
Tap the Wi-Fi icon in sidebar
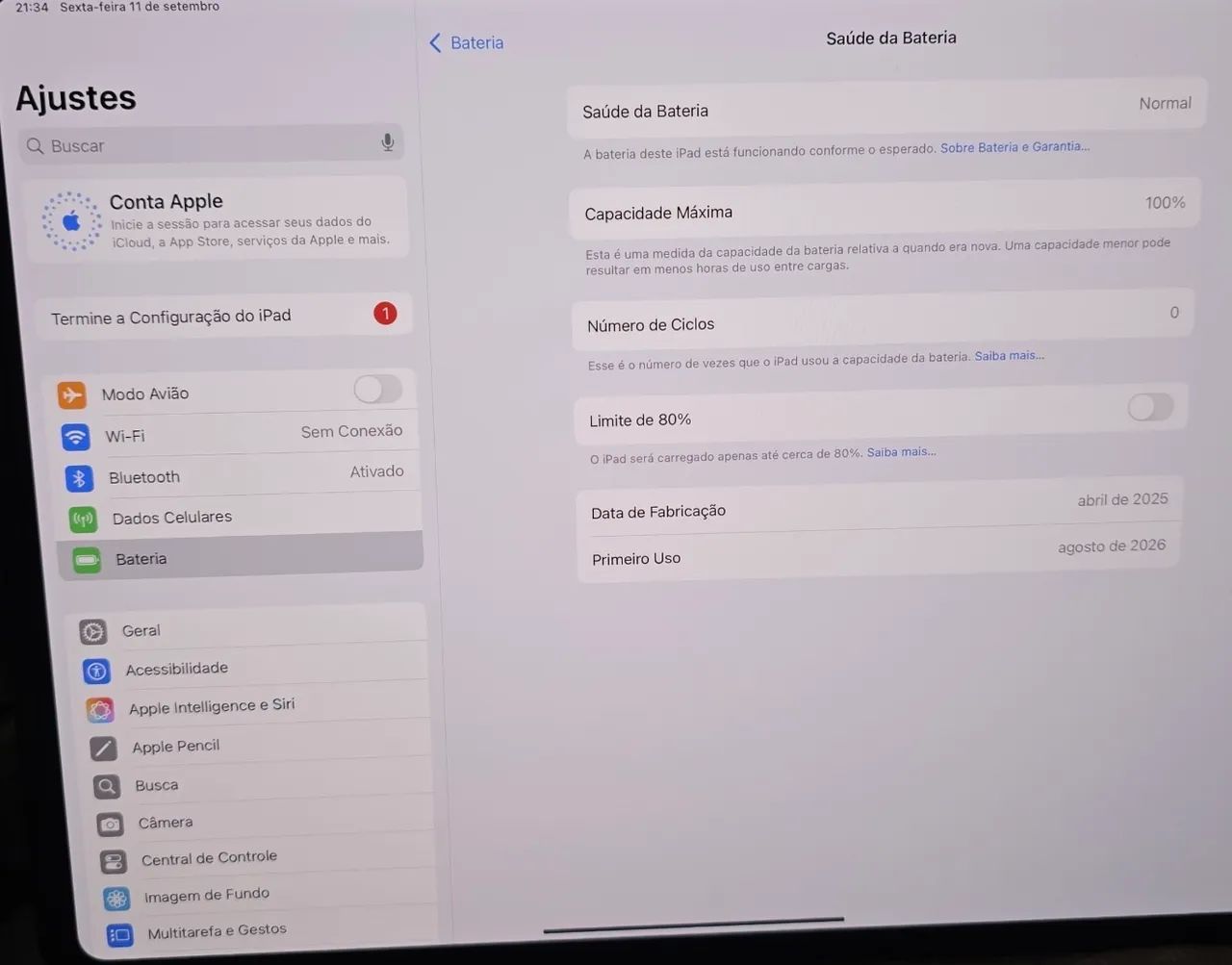(x=75, y=437)
